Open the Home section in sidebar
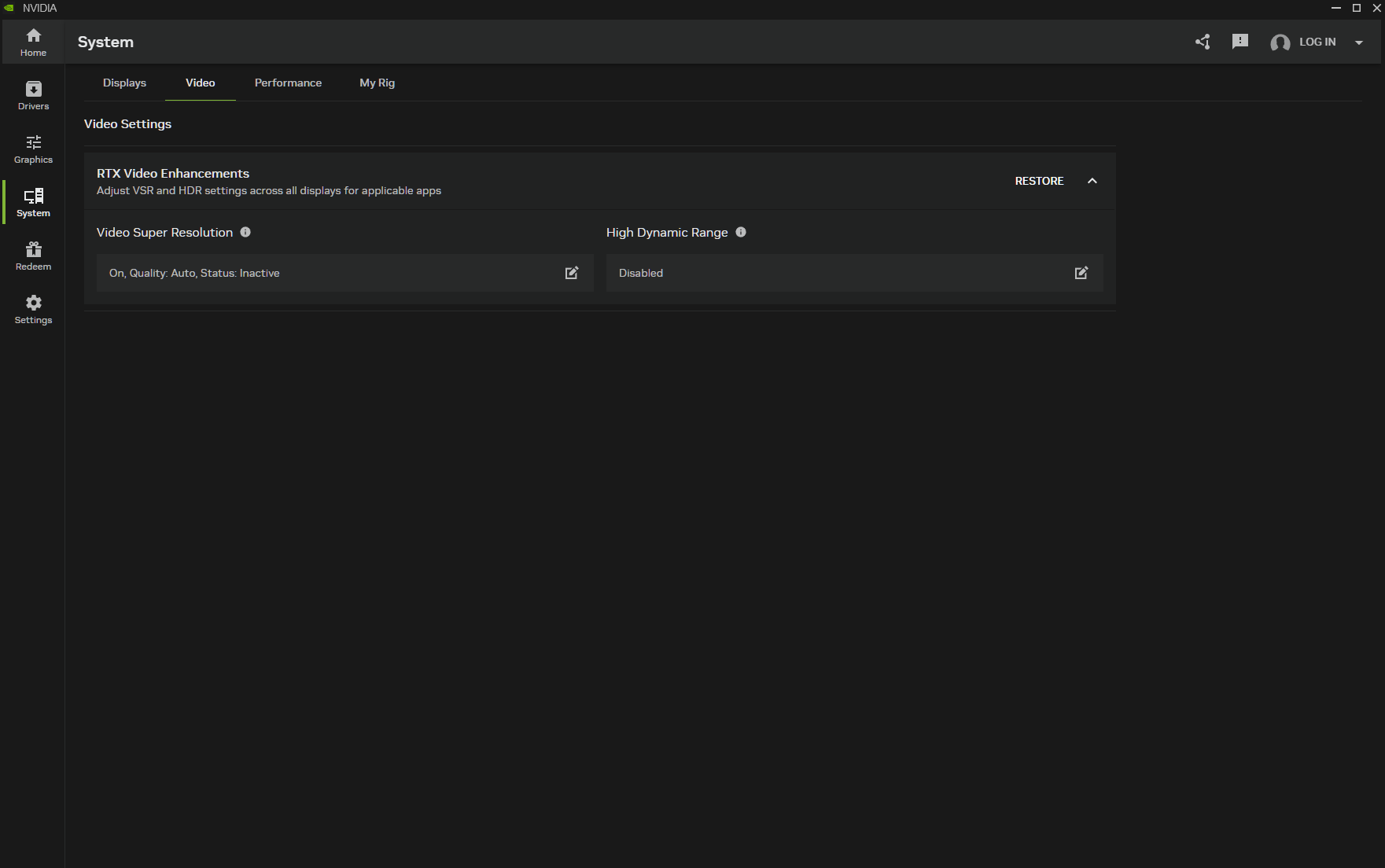This screenshot has width=1385, height=868. [x=33, y=42]
